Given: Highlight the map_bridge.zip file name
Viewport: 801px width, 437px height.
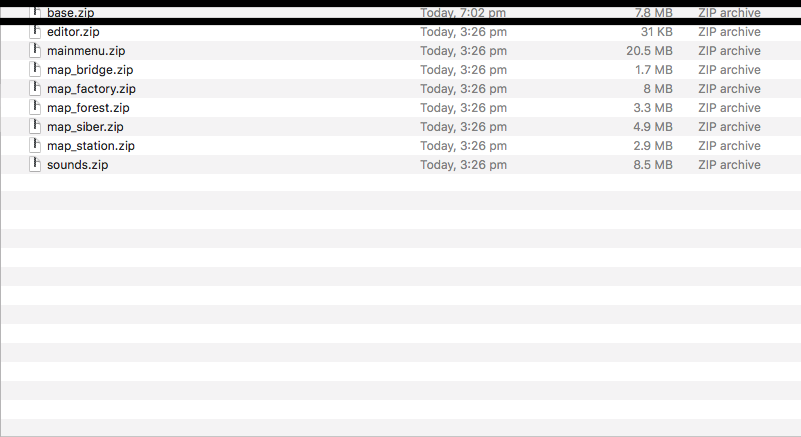Looking at the screenshot, I should (x=90, y=70).
